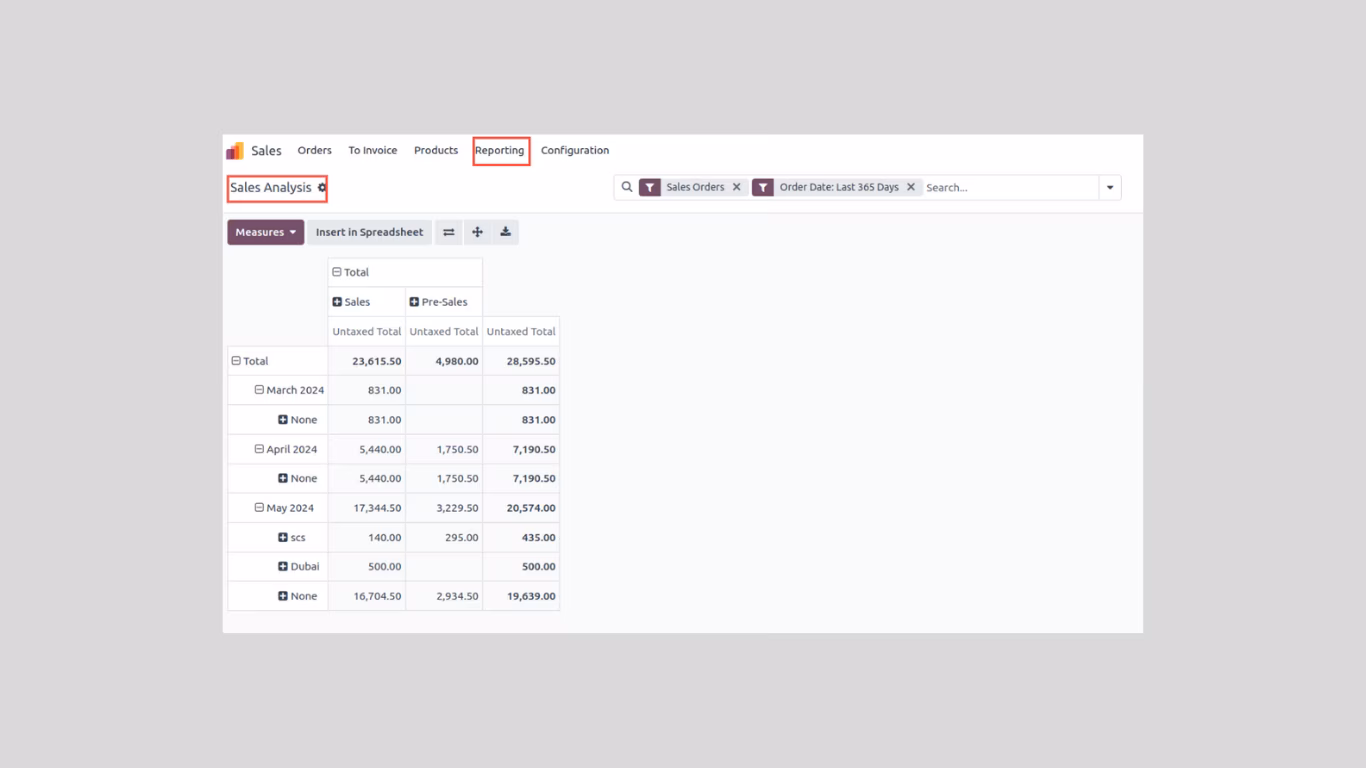Collapse the March 2024 row

click(x=259, y=390)
